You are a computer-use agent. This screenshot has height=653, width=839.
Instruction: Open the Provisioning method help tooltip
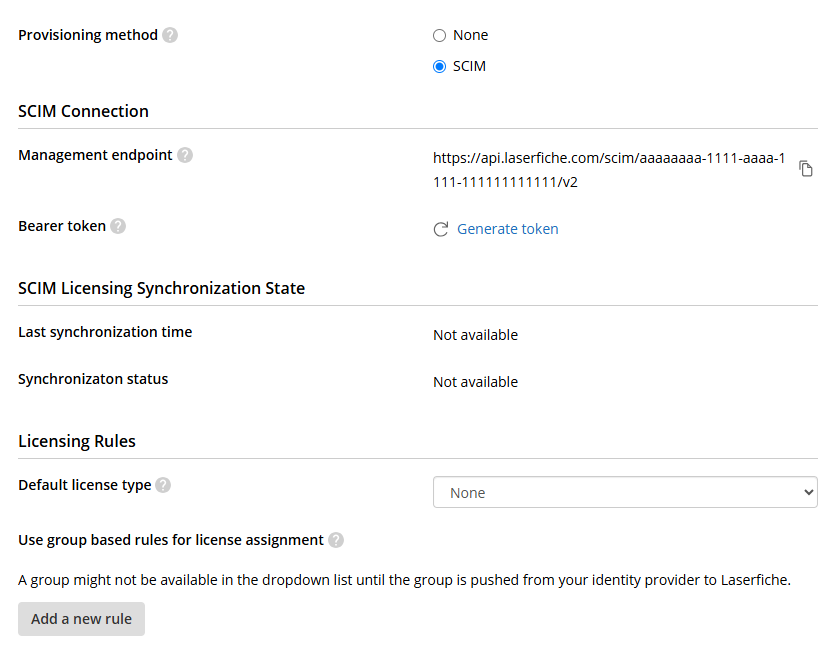(x=170, y=35)
